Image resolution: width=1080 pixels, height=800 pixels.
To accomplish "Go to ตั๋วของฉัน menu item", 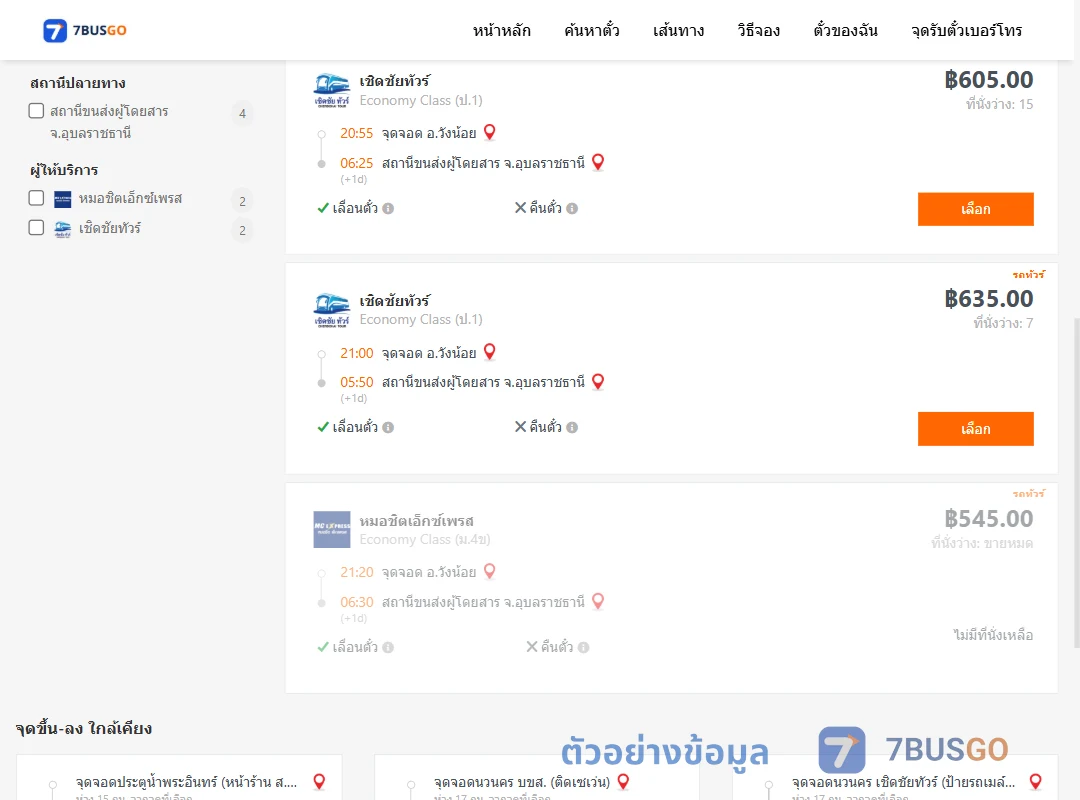I will [845, 30].
